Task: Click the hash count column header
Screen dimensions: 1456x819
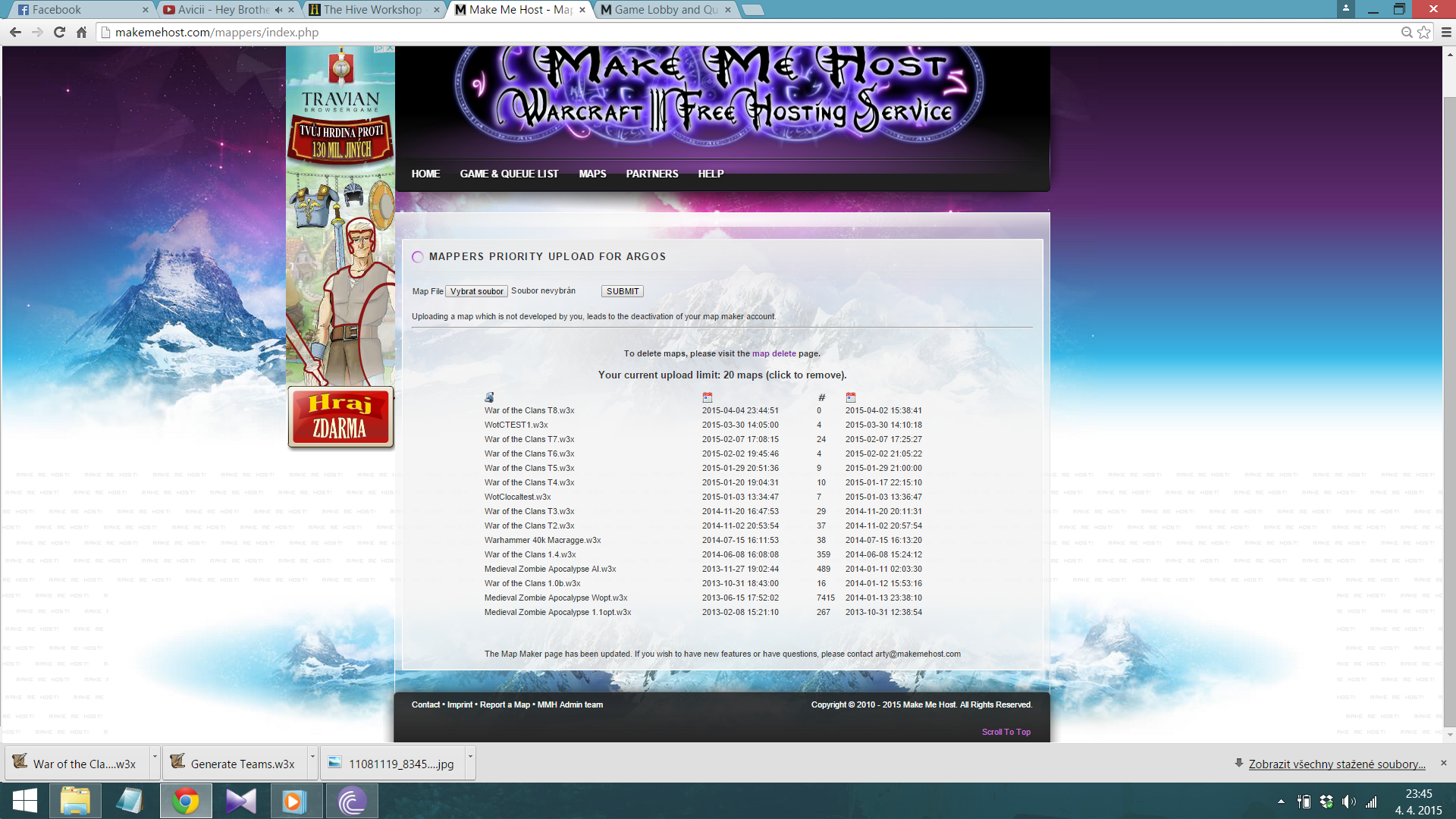Action: (821, 397)
